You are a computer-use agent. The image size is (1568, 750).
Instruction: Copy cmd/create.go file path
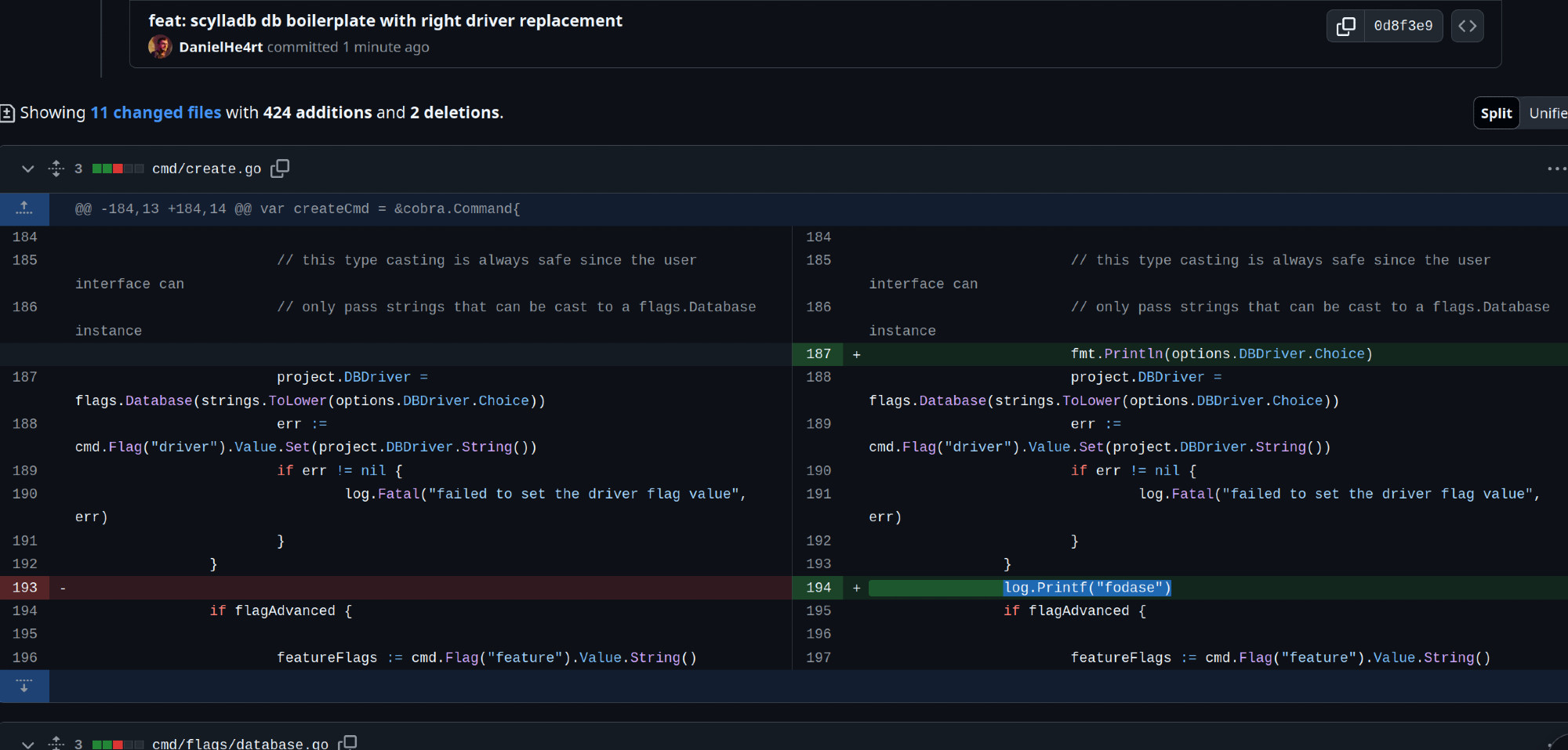point(280,168)
